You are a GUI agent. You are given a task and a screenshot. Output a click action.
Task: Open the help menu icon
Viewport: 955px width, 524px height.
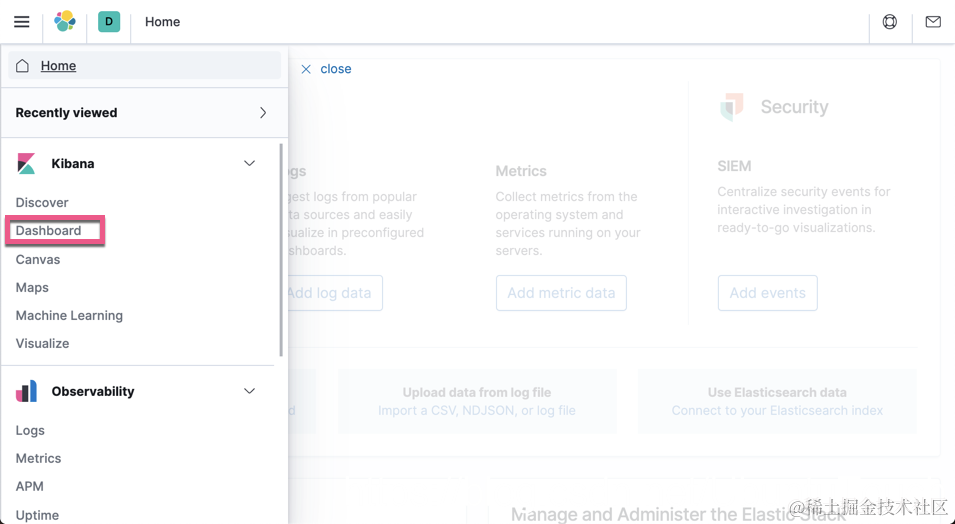coord(890,22)
